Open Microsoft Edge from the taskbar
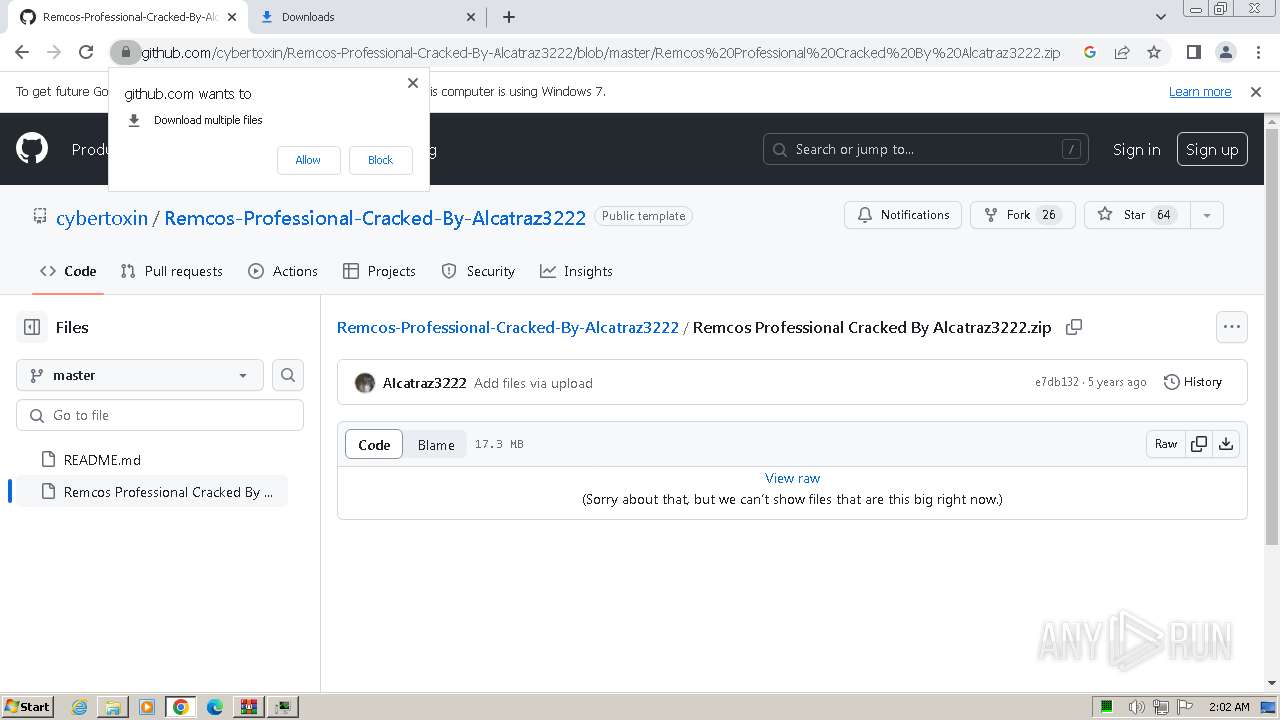Image resolution: width=1280 pixels, height=720 pixels. [x=215, y=707]
